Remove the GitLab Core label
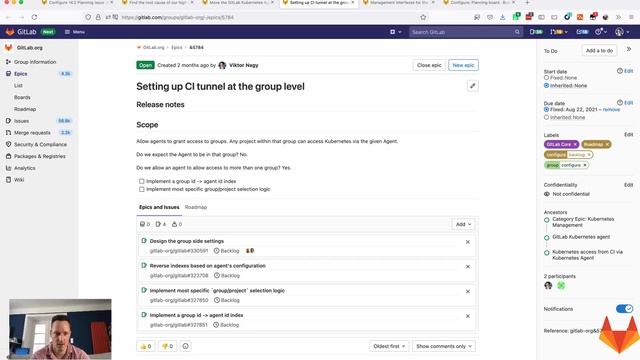The image size is (640, 360). click(x=575, y=144)
